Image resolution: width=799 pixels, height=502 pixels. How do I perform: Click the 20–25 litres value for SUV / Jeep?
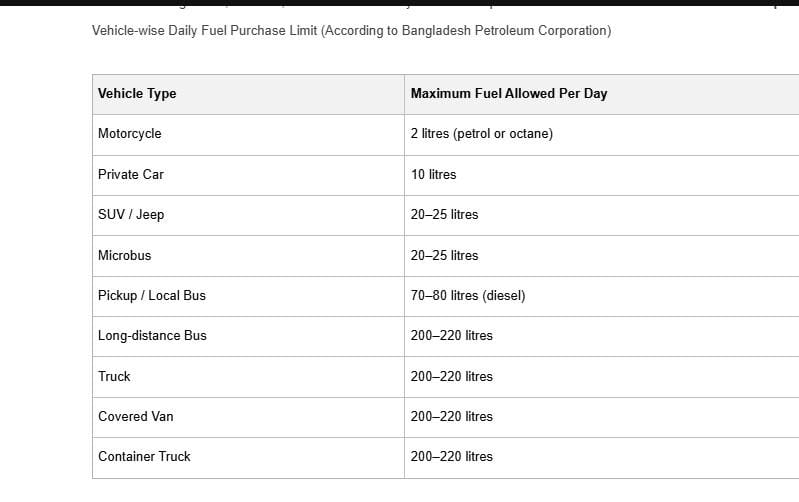pos(444,214)
